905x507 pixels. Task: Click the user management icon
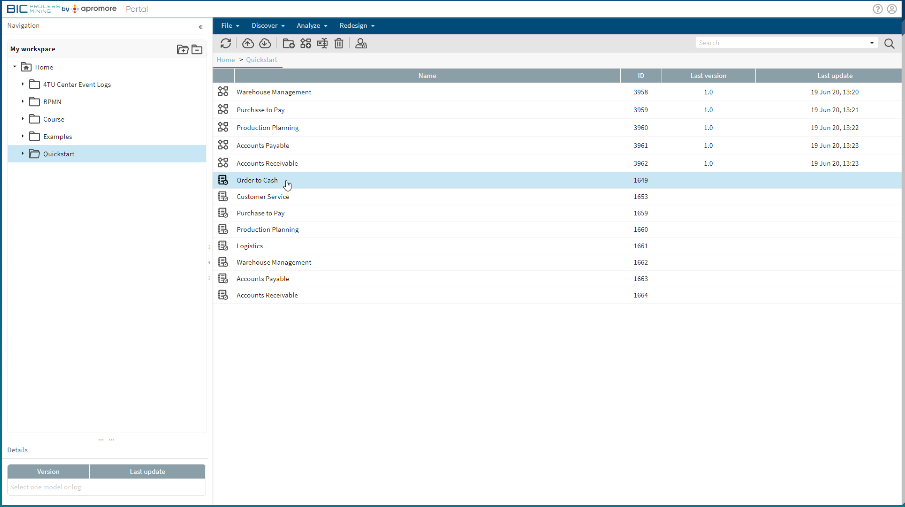pyautogui.click(x=361, y=44)
